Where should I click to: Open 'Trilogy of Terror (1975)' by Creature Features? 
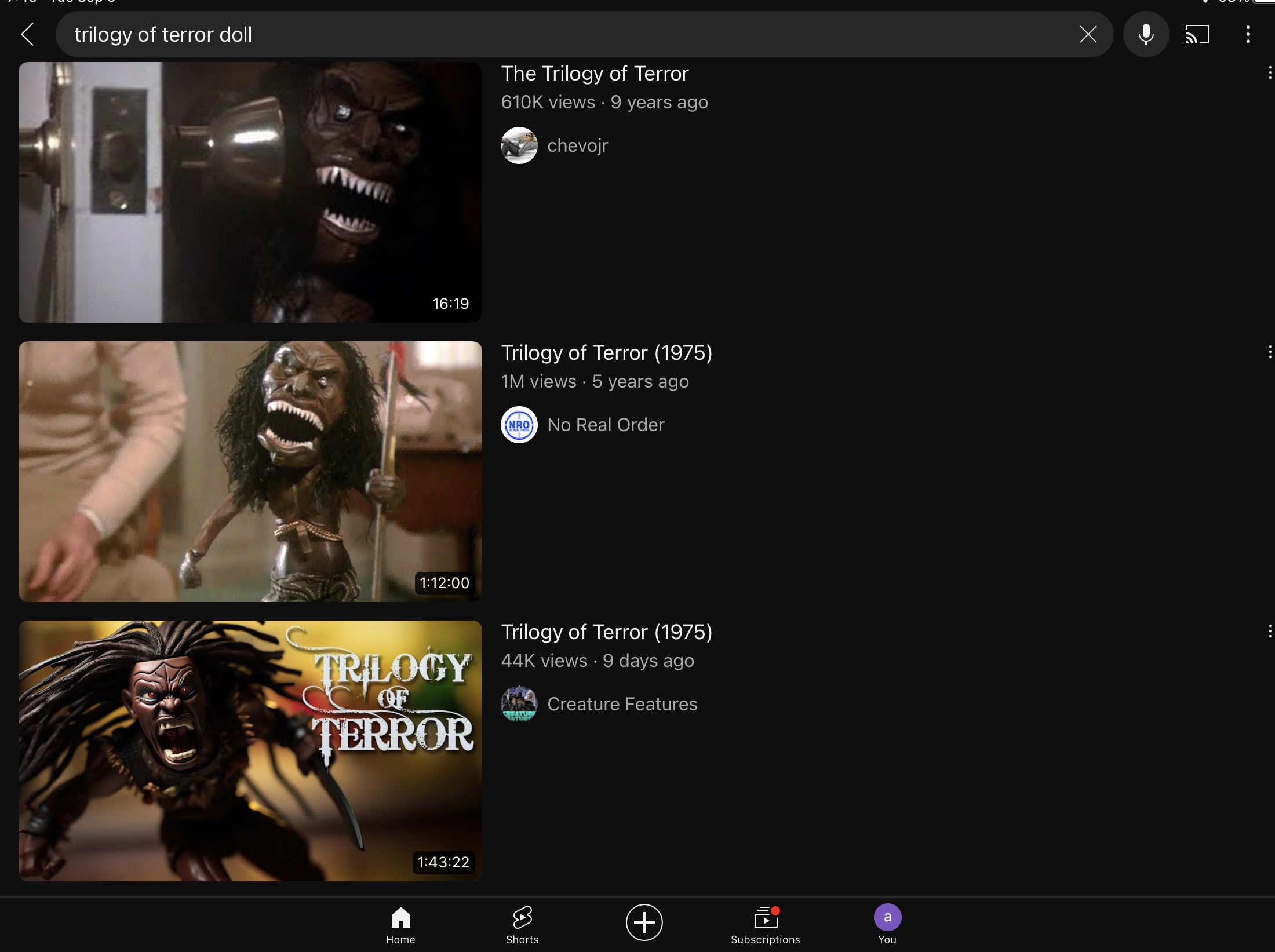pyautogui.click(x=607, y=632)
